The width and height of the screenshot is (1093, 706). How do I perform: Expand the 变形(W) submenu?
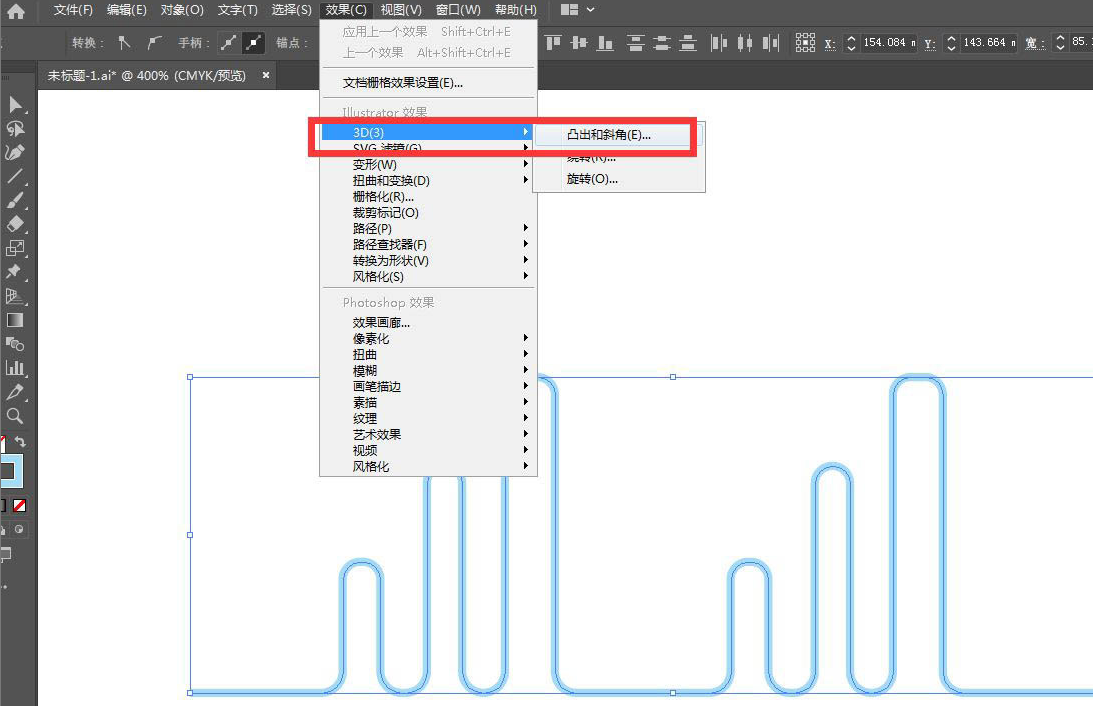pyautogui.click(x=427, y=164)
